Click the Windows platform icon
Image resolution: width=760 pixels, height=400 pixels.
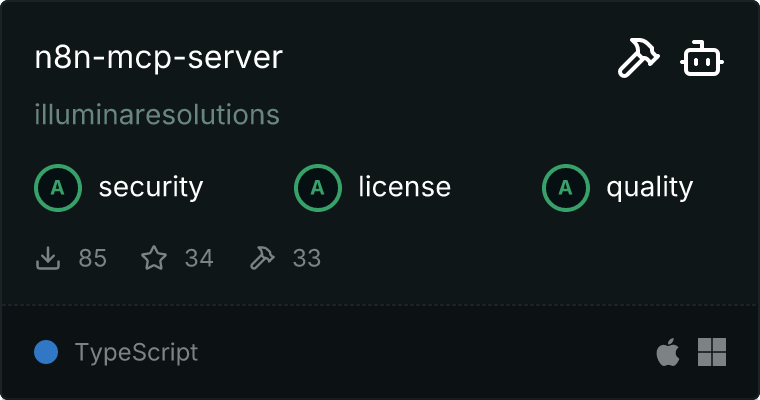point(711,352)
